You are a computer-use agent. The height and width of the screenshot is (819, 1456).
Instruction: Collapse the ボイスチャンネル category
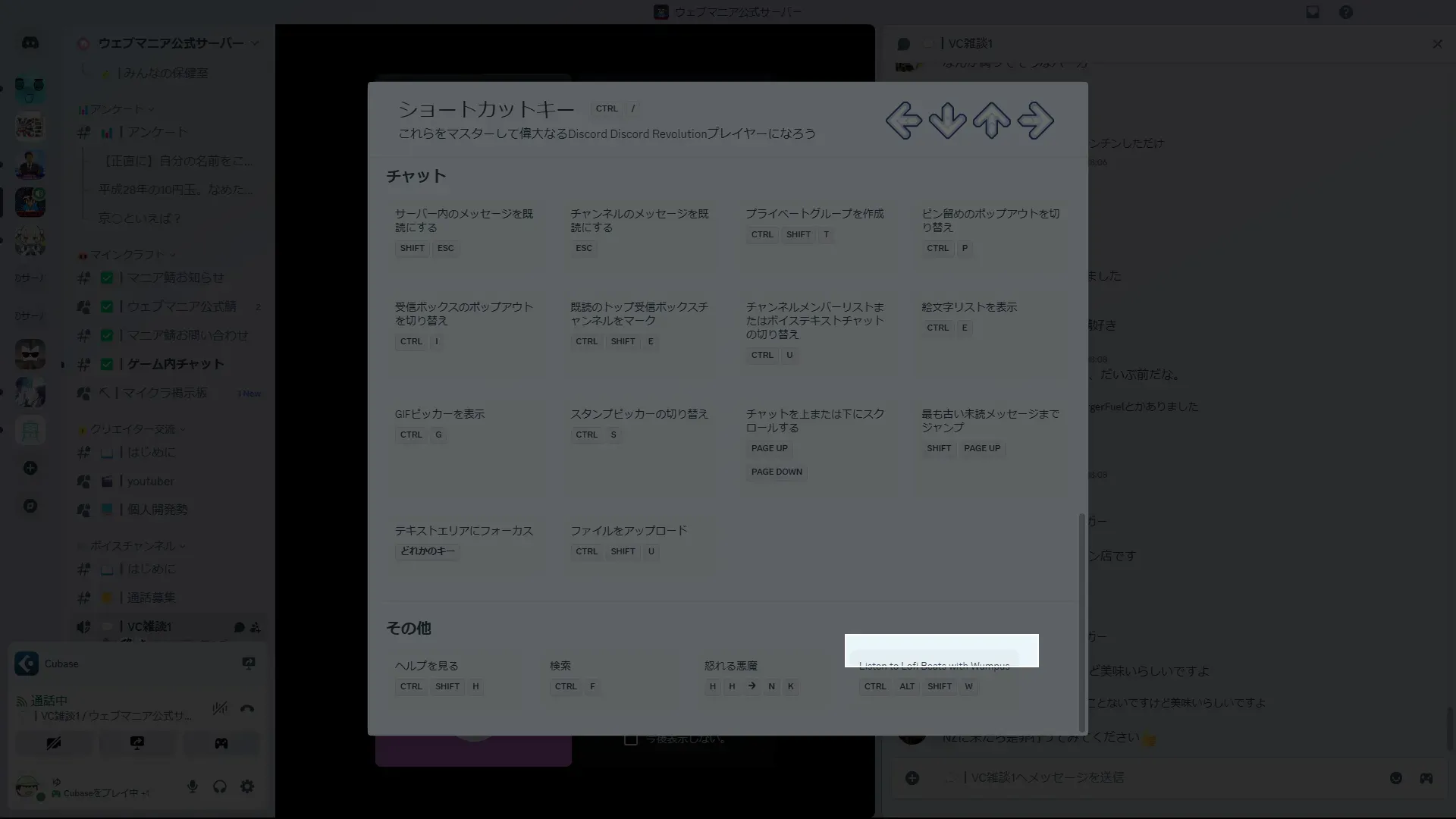click(x=133, y=546)
